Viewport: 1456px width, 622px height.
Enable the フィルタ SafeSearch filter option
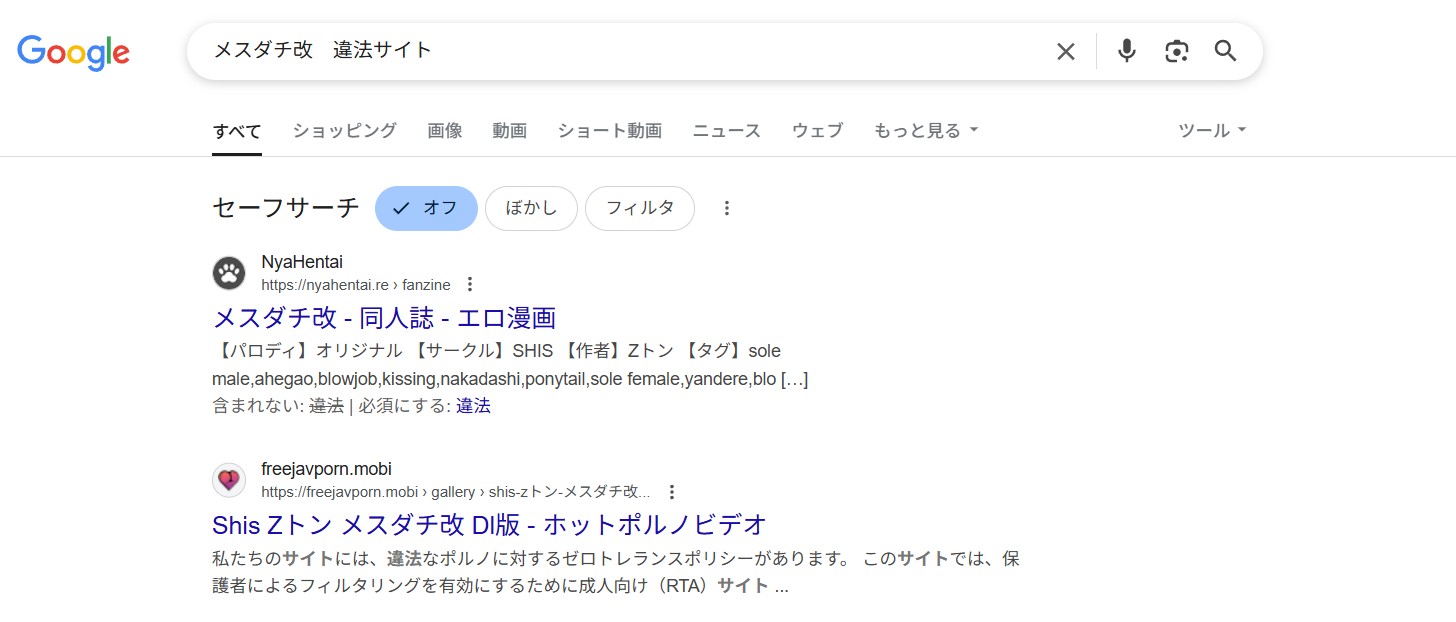640,207
